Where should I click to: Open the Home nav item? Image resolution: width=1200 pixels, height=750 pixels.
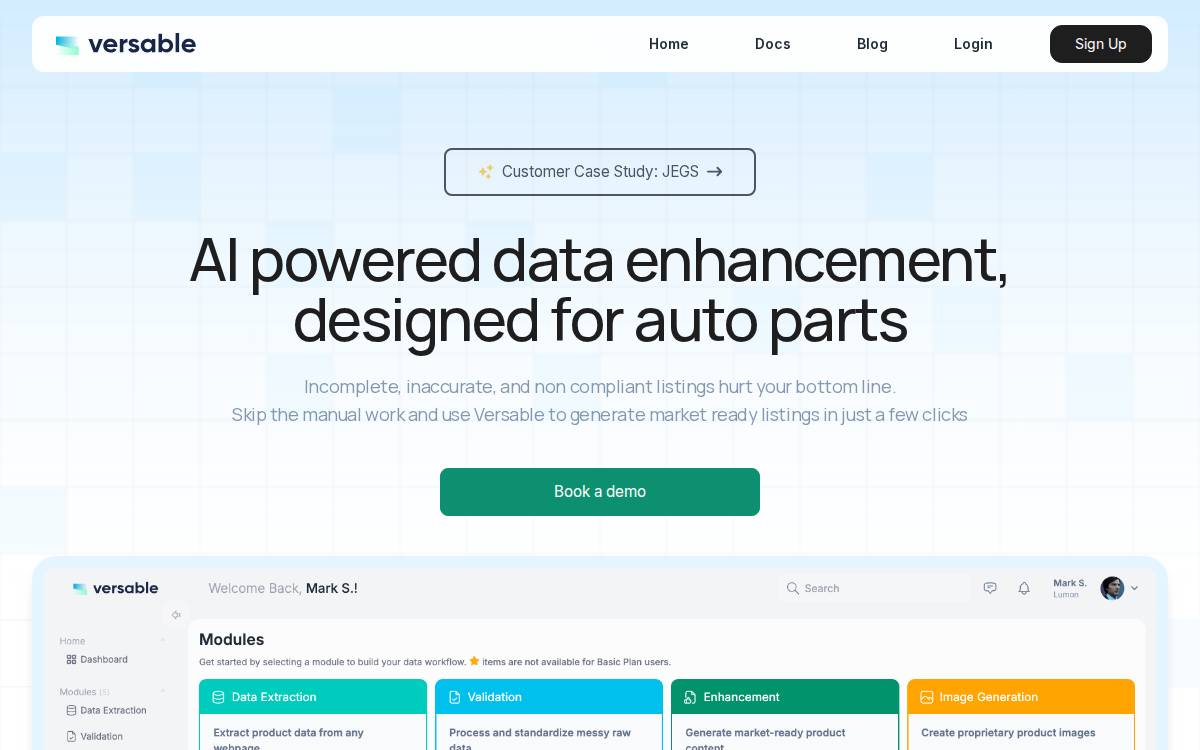[669, 44]
